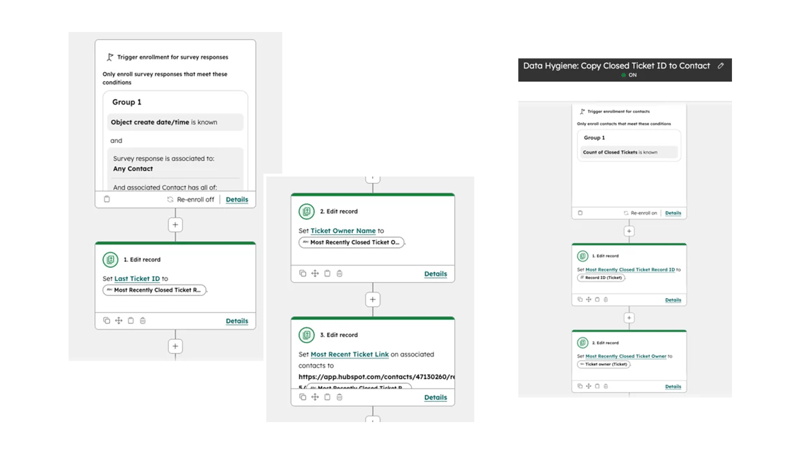The image size is (800, 457).
Task: Open Details on Closed Ticket Record ID card
Action: pyautogui.click(x=673, y=300)
